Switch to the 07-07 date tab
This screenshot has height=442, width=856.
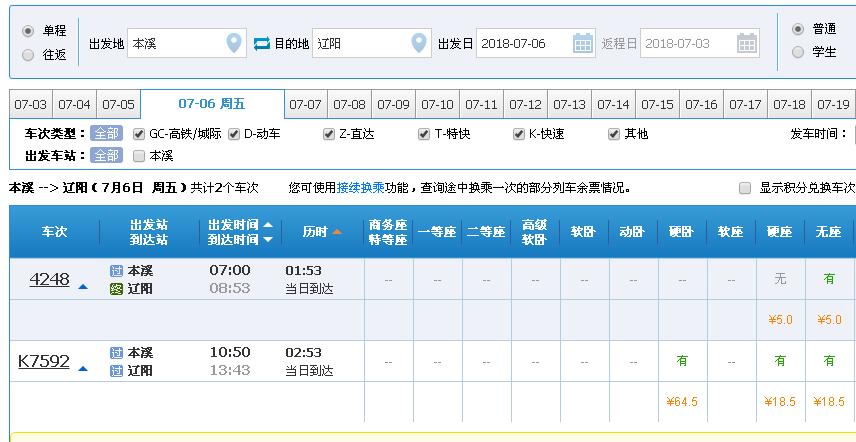coord(305,104)
